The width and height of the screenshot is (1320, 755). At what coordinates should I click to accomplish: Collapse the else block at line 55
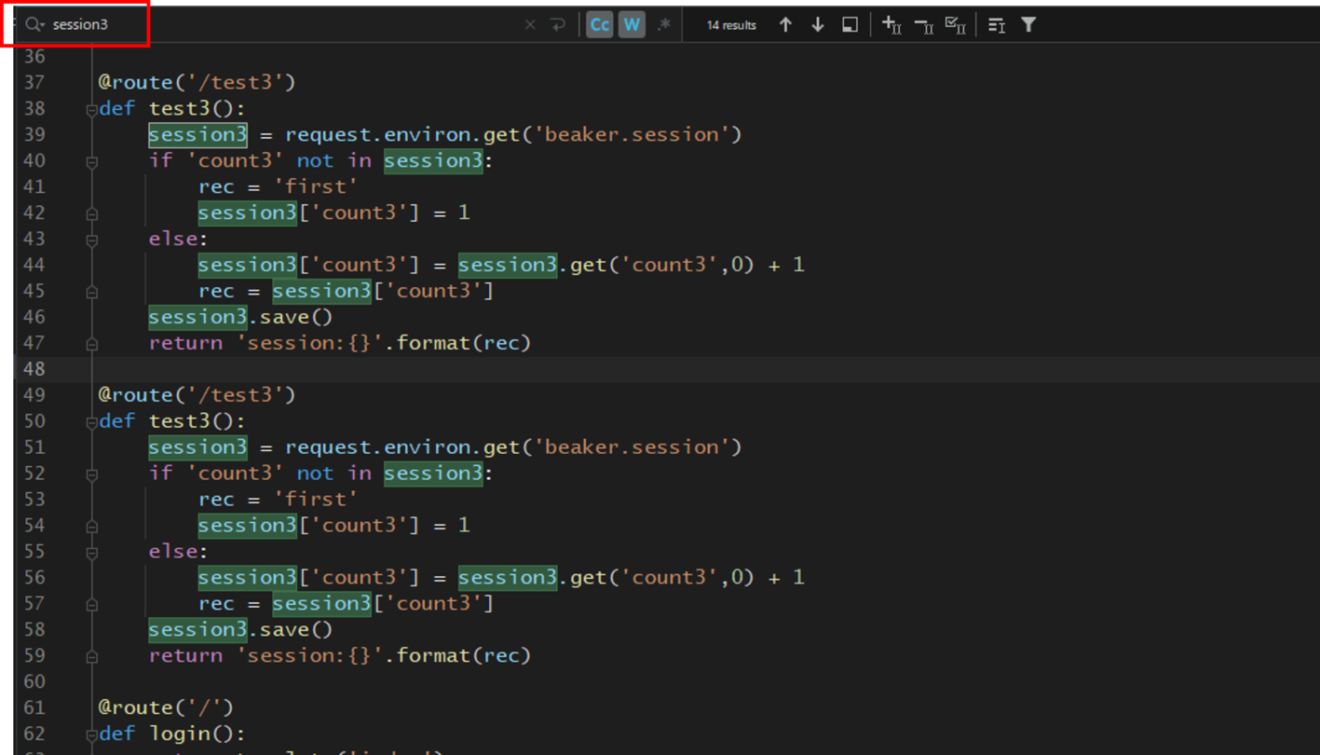[91, 552]
